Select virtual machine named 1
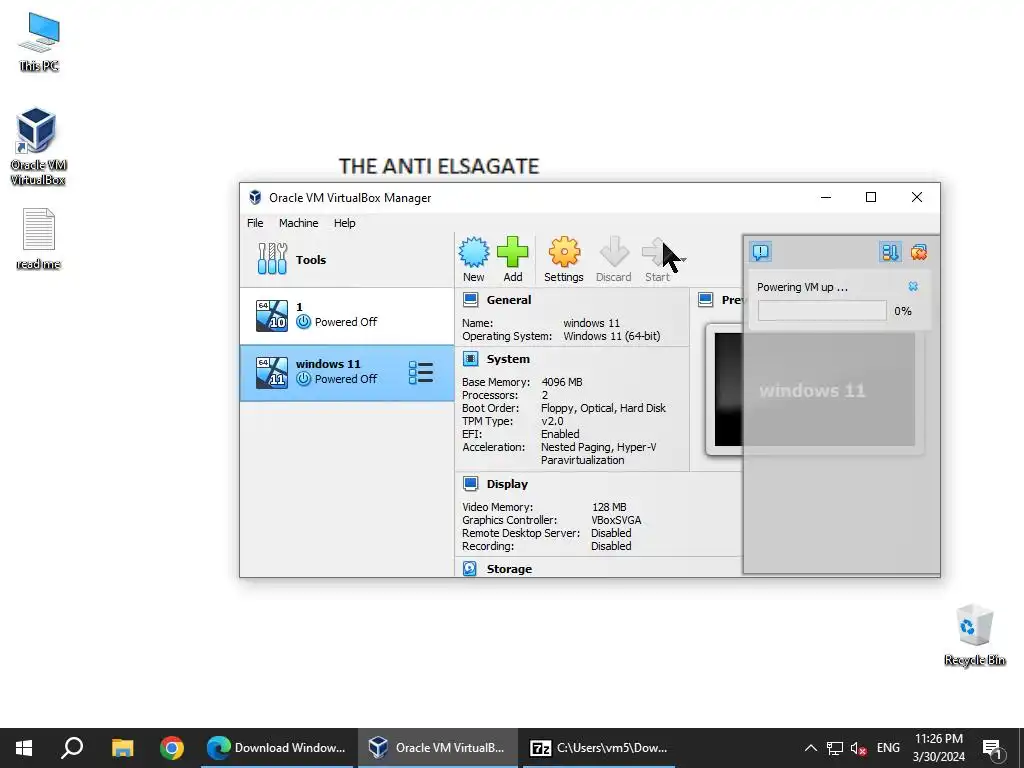Screen dimensions: 1024x768 point(347,315)
